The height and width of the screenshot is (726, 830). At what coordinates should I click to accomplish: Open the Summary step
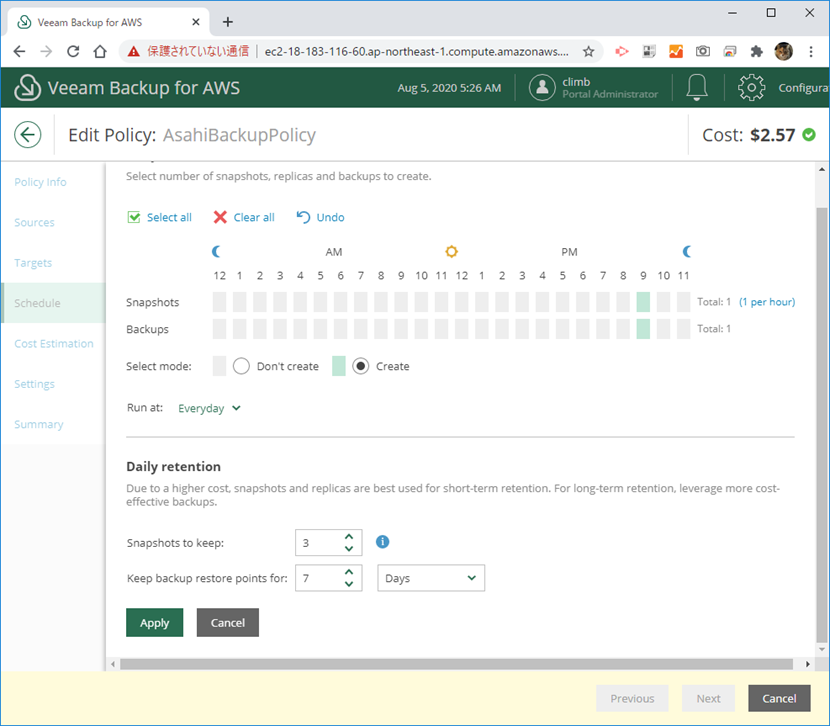[x=38, y=424]
